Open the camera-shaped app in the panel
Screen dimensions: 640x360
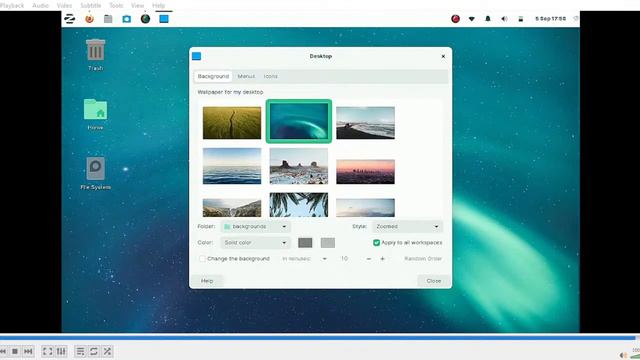pyautogui.click(x=127, y=19)
